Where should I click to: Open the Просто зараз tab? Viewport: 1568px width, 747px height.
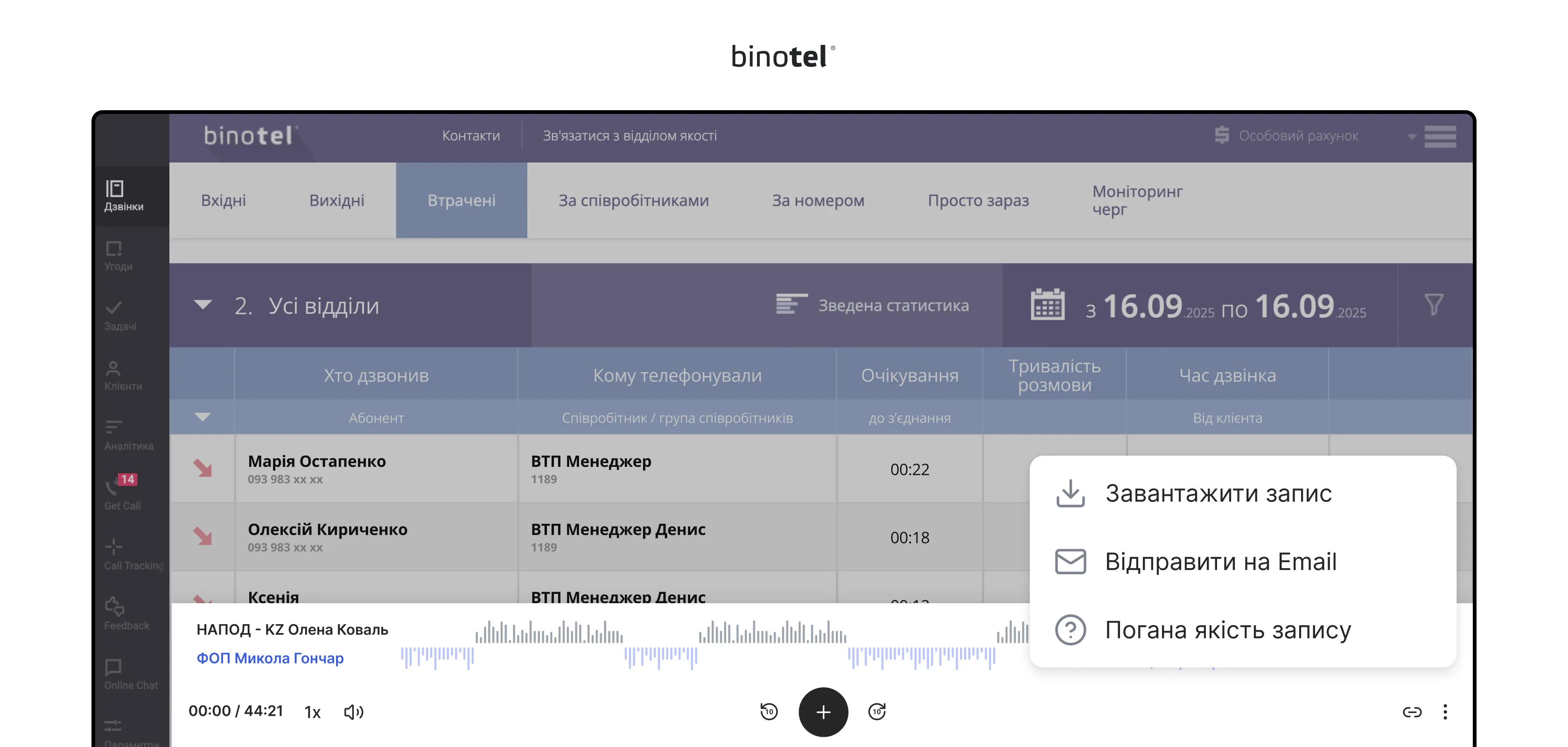(x=978, y=200)
